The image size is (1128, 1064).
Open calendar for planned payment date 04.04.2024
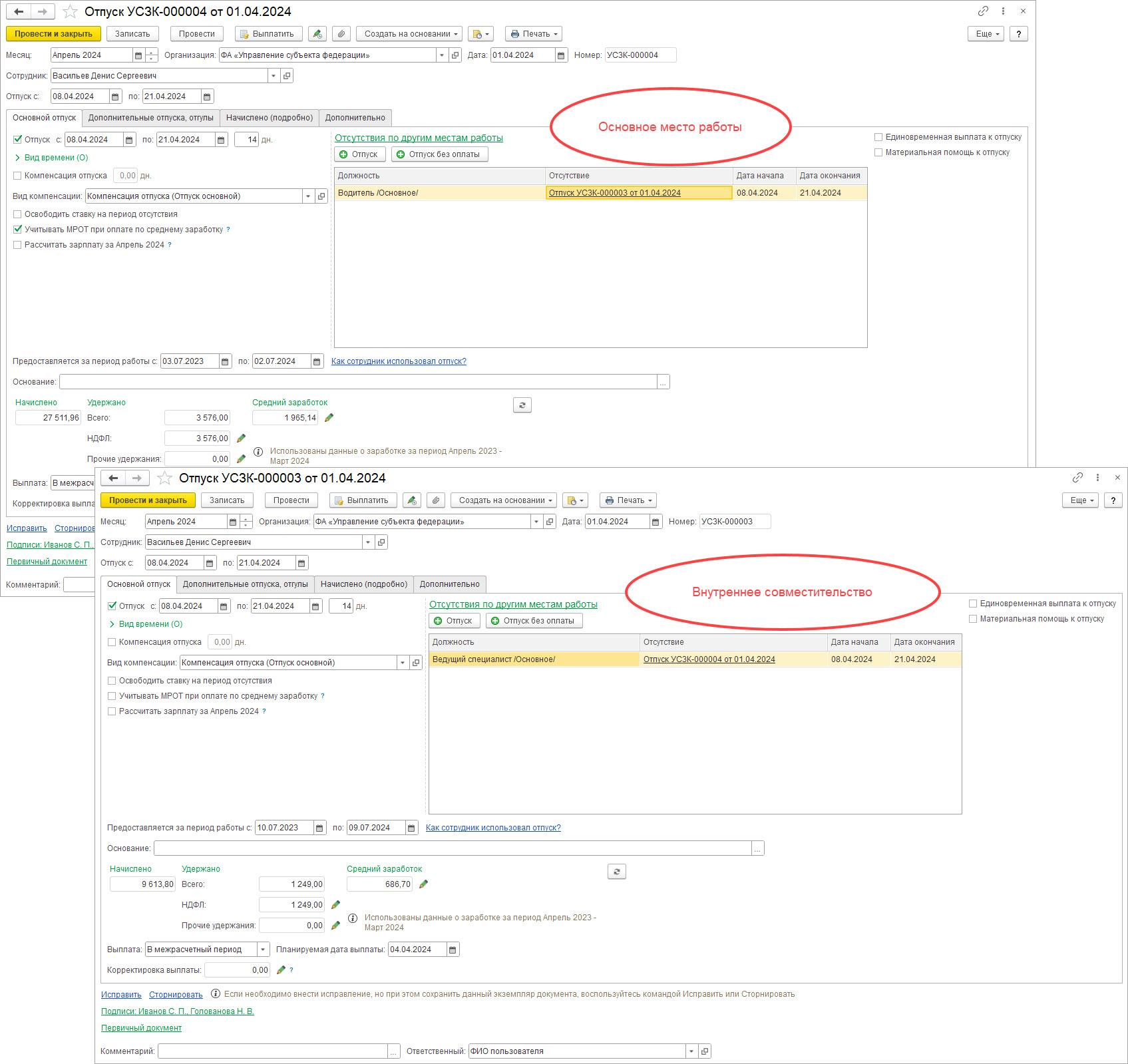click(453, 950)
